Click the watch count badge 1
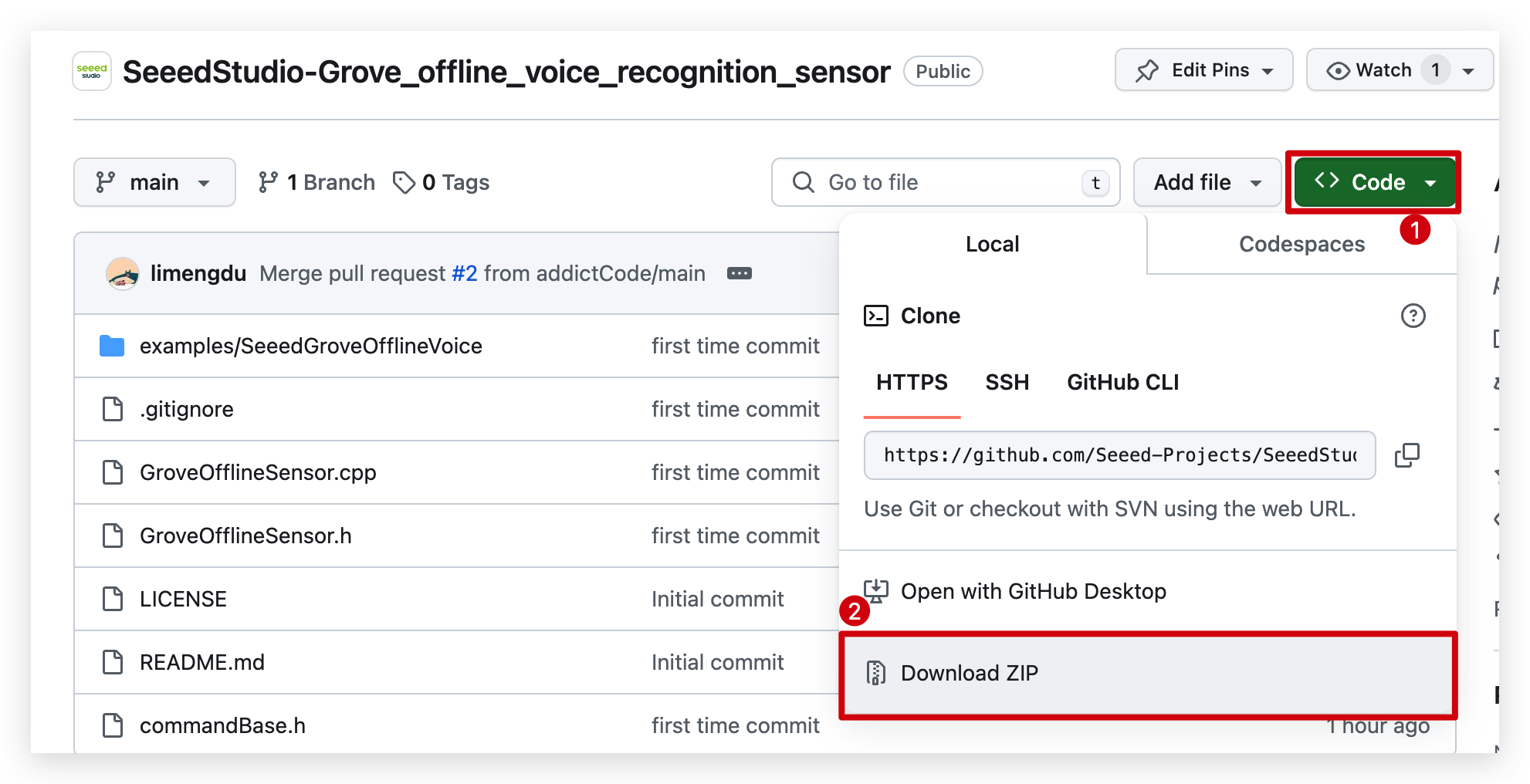Viewport: 1530px width, 784px height. pos(1435,70)
